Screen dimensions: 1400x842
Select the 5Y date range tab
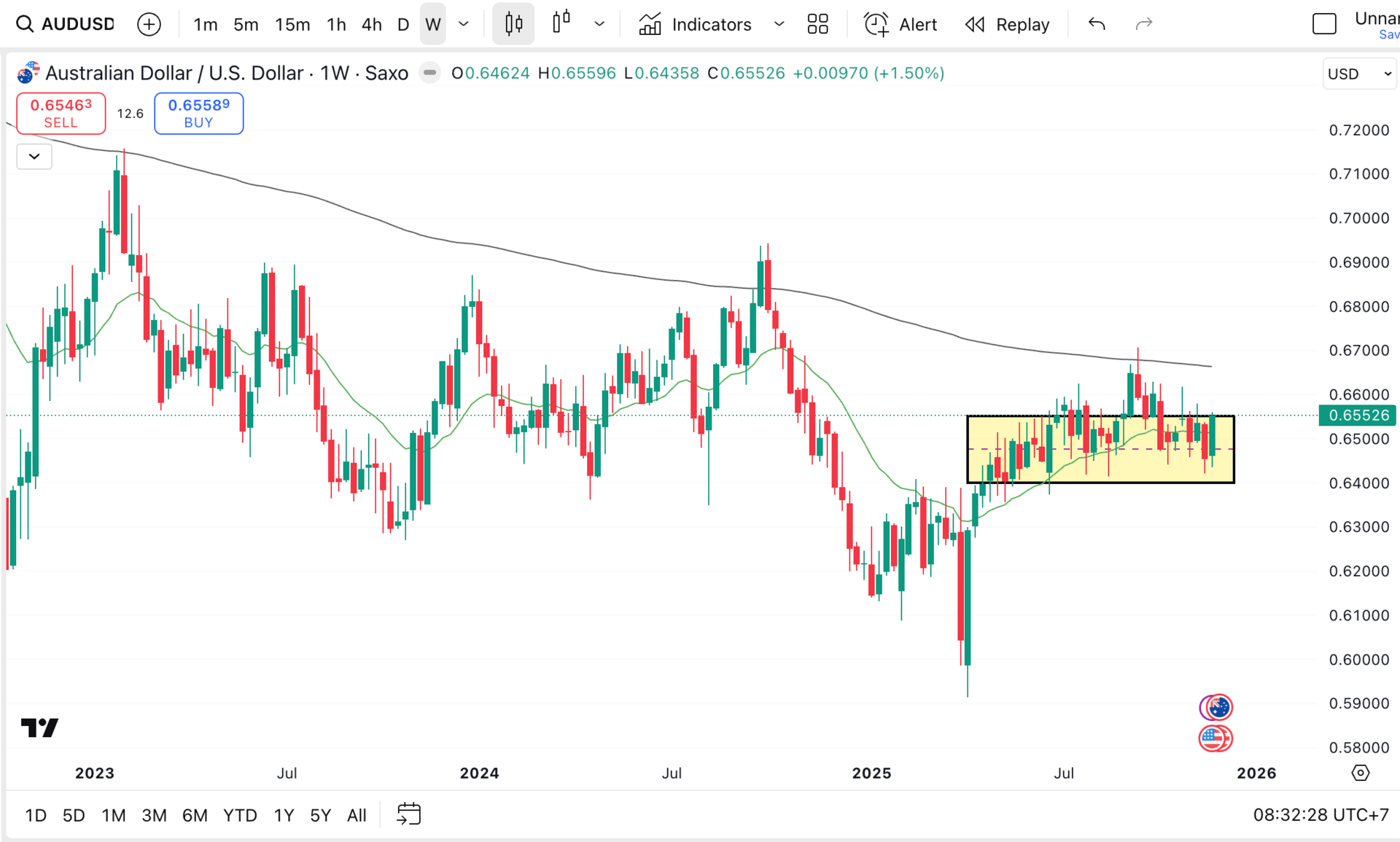[x=320, y=815]
